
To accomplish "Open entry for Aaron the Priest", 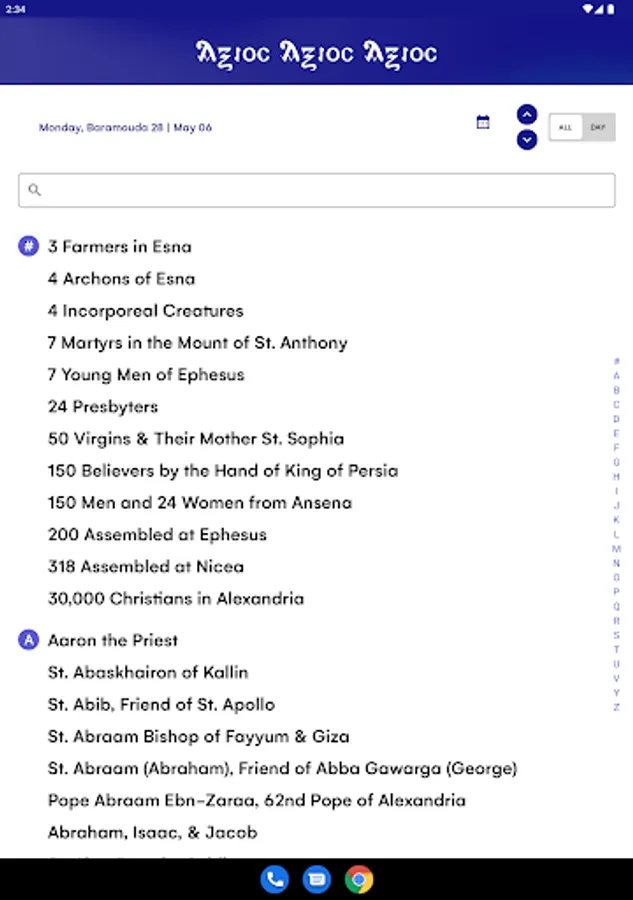I will click(112, 640).
